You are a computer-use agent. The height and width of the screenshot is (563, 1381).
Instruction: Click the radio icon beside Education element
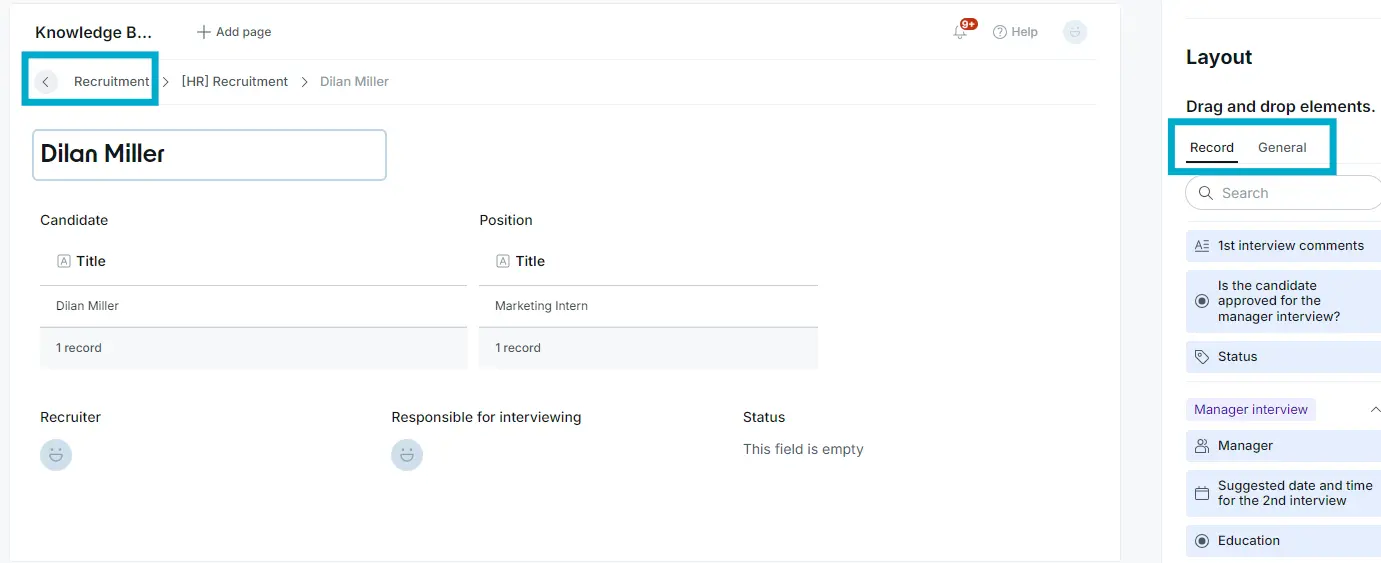click(x=1202, y=541)
